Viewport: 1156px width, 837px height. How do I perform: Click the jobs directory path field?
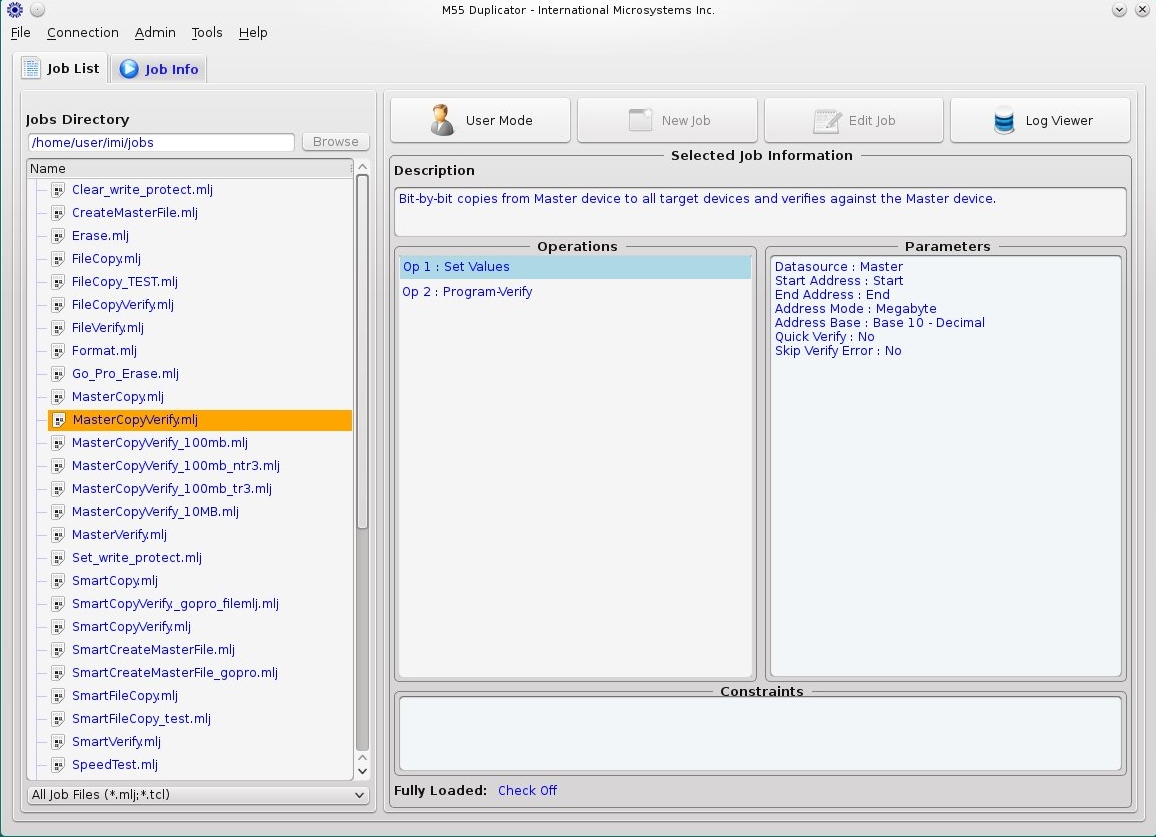click(x=161, y=142)
